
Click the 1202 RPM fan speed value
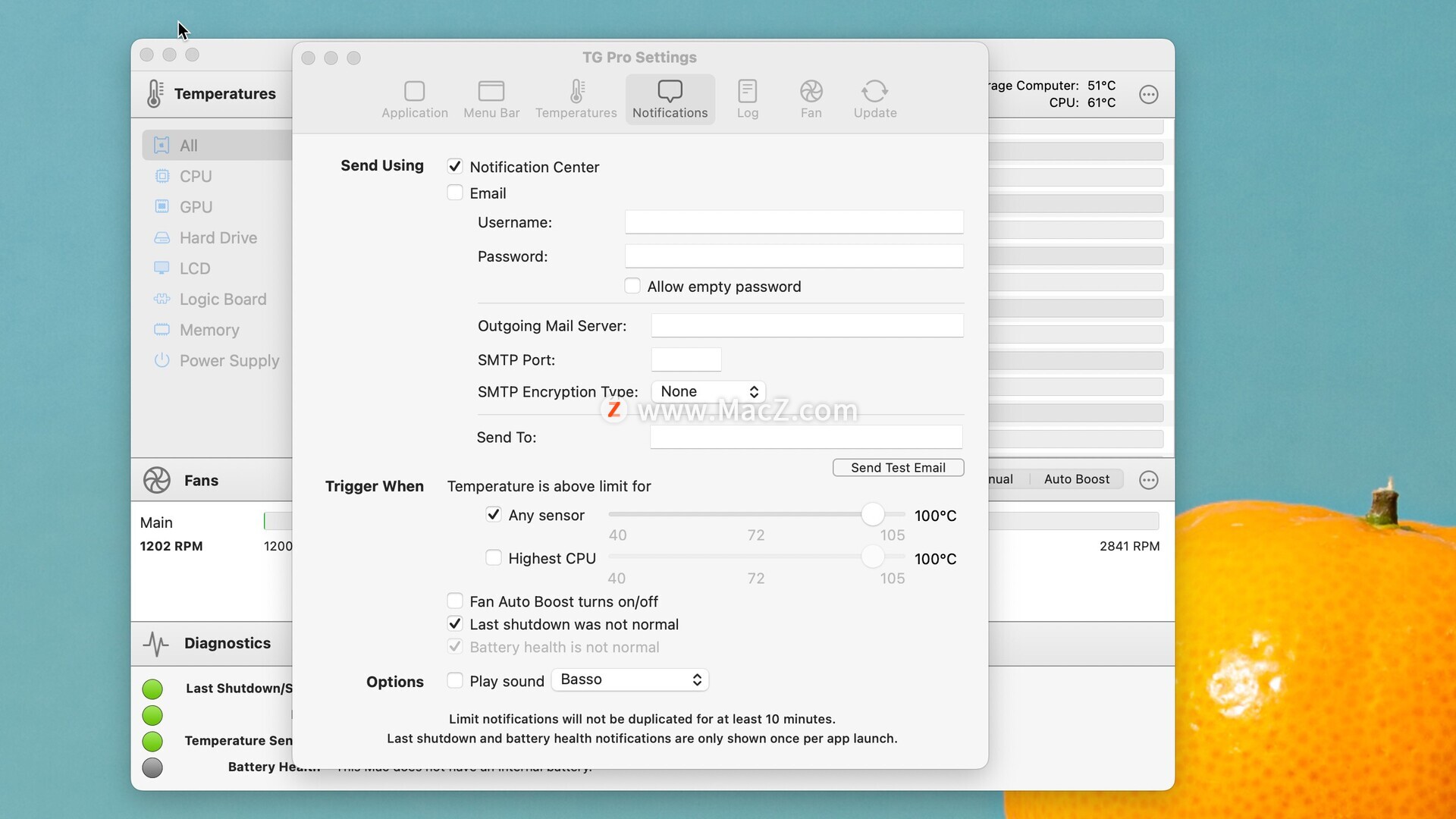171,546
